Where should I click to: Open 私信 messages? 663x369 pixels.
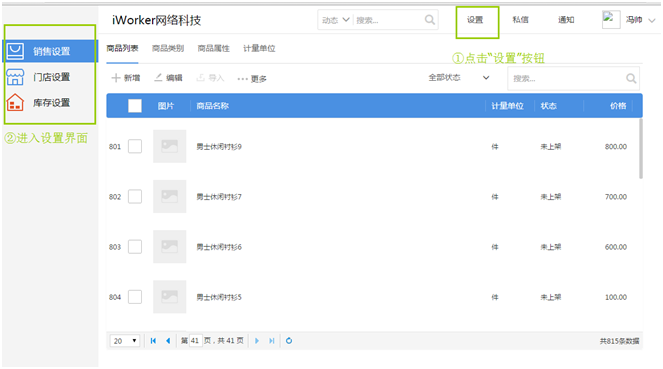tap(521, 19)
